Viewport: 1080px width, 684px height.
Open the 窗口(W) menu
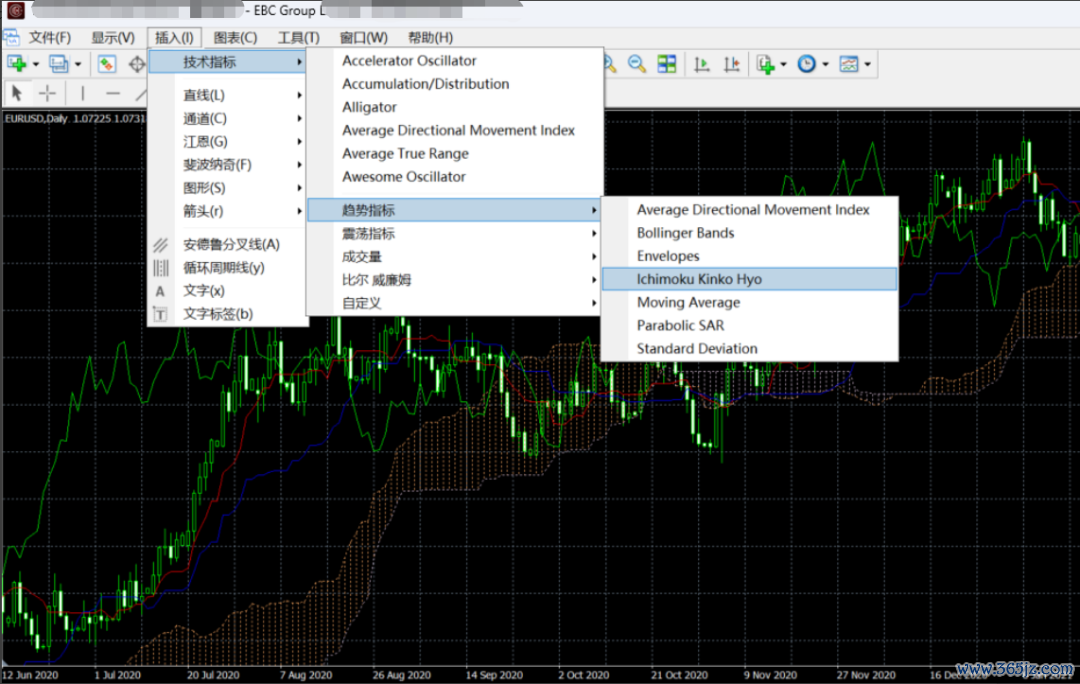click(x=364, y=37)
